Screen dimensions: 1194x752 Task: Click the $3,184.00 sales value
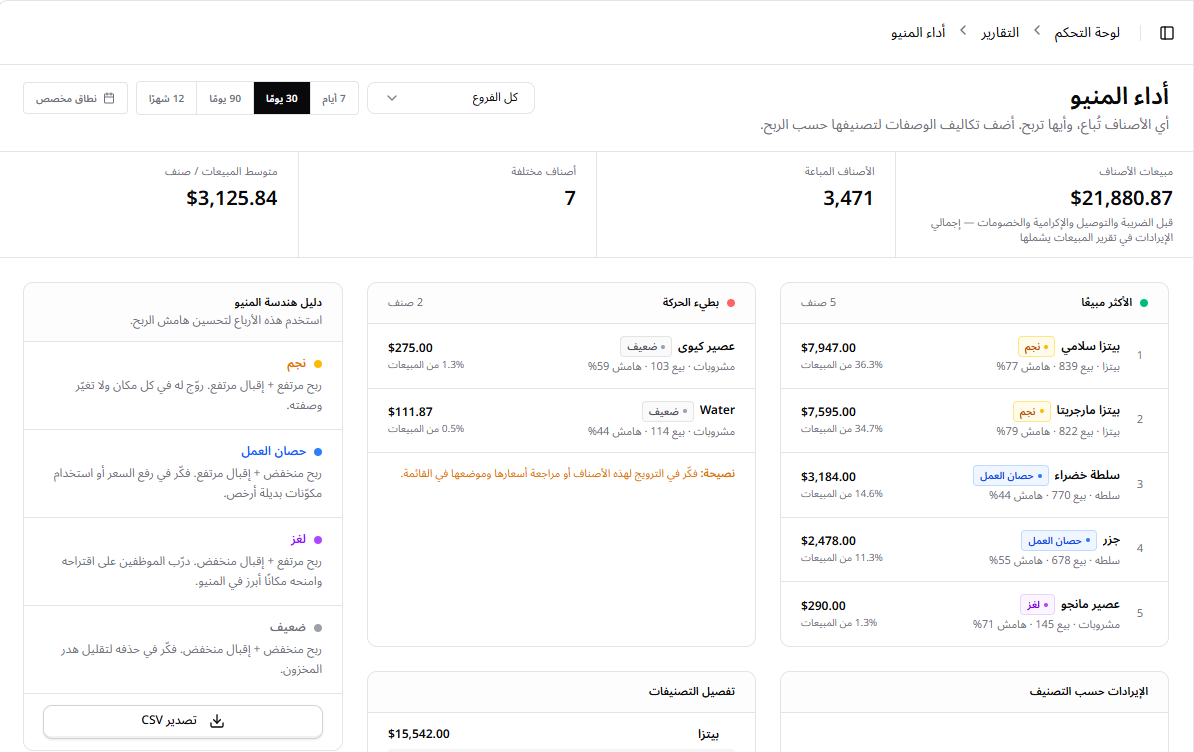coord(828,476)
